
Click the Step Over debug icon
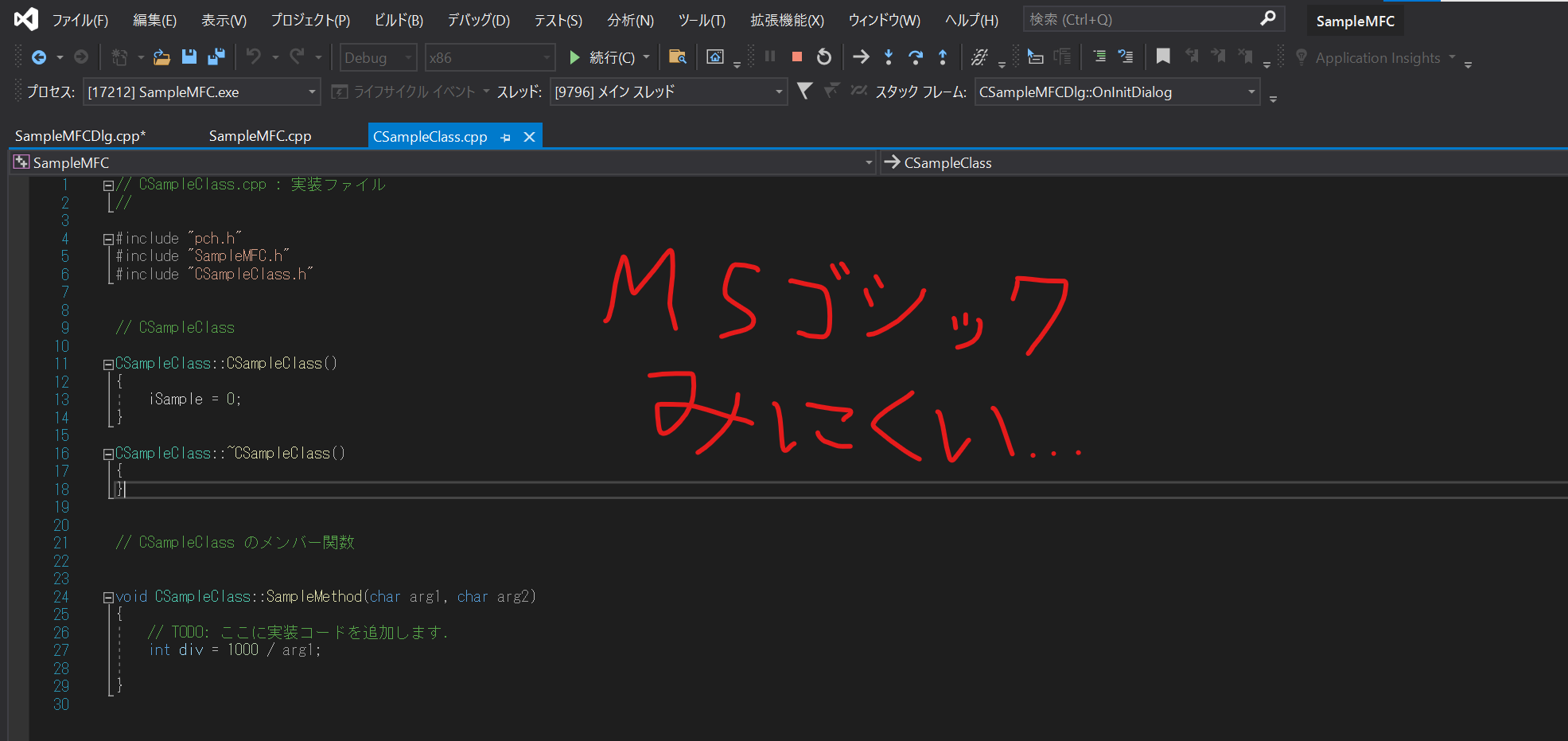tap(916, 57)
